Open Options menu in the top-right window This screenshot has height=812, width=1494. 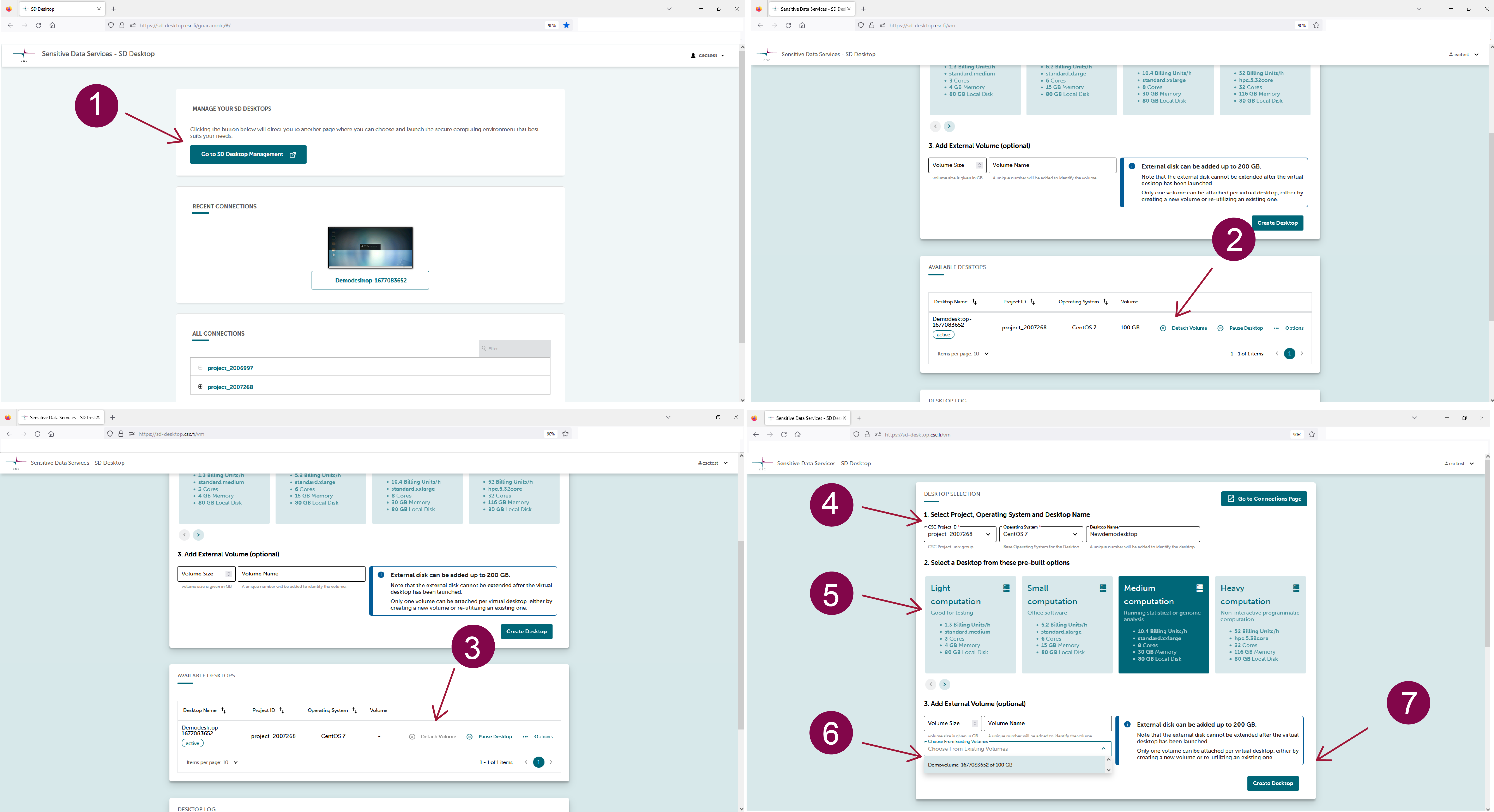tap(1289, 328)
